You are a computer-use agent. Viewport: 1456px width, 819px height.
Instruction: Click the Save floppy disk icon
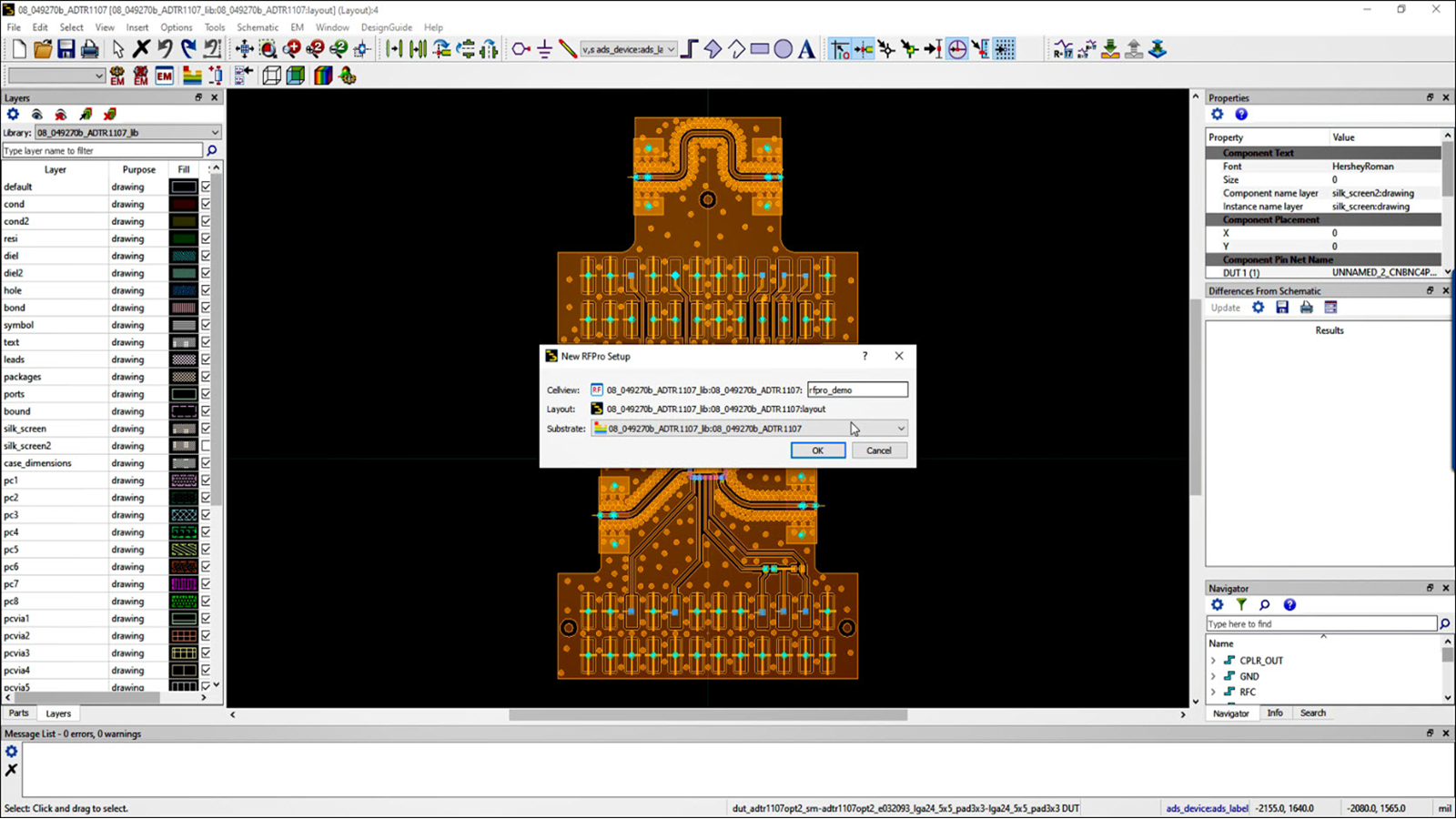point(66,49)
